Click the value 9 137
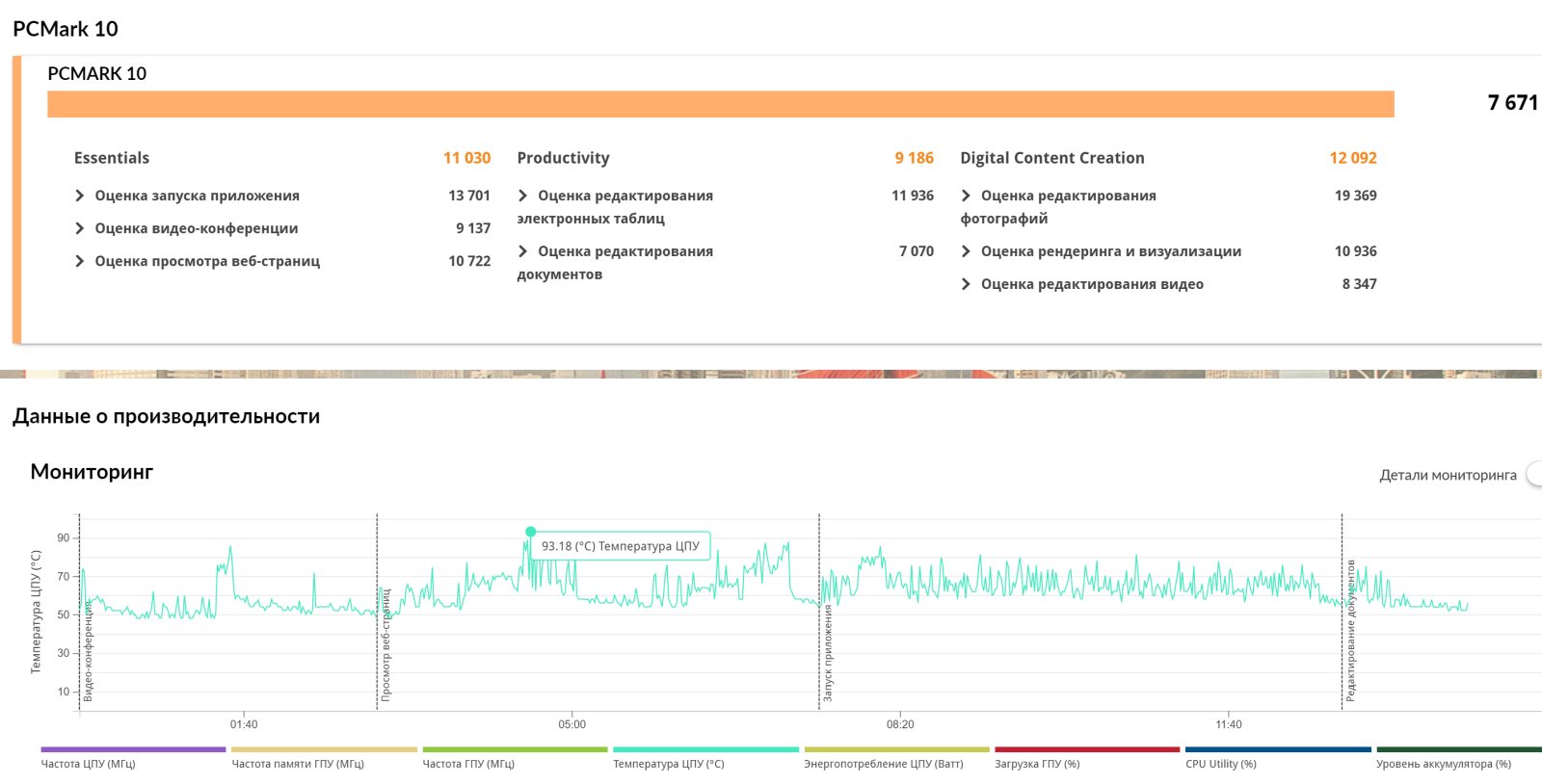The image size is (1542, 784). [473, 228]
